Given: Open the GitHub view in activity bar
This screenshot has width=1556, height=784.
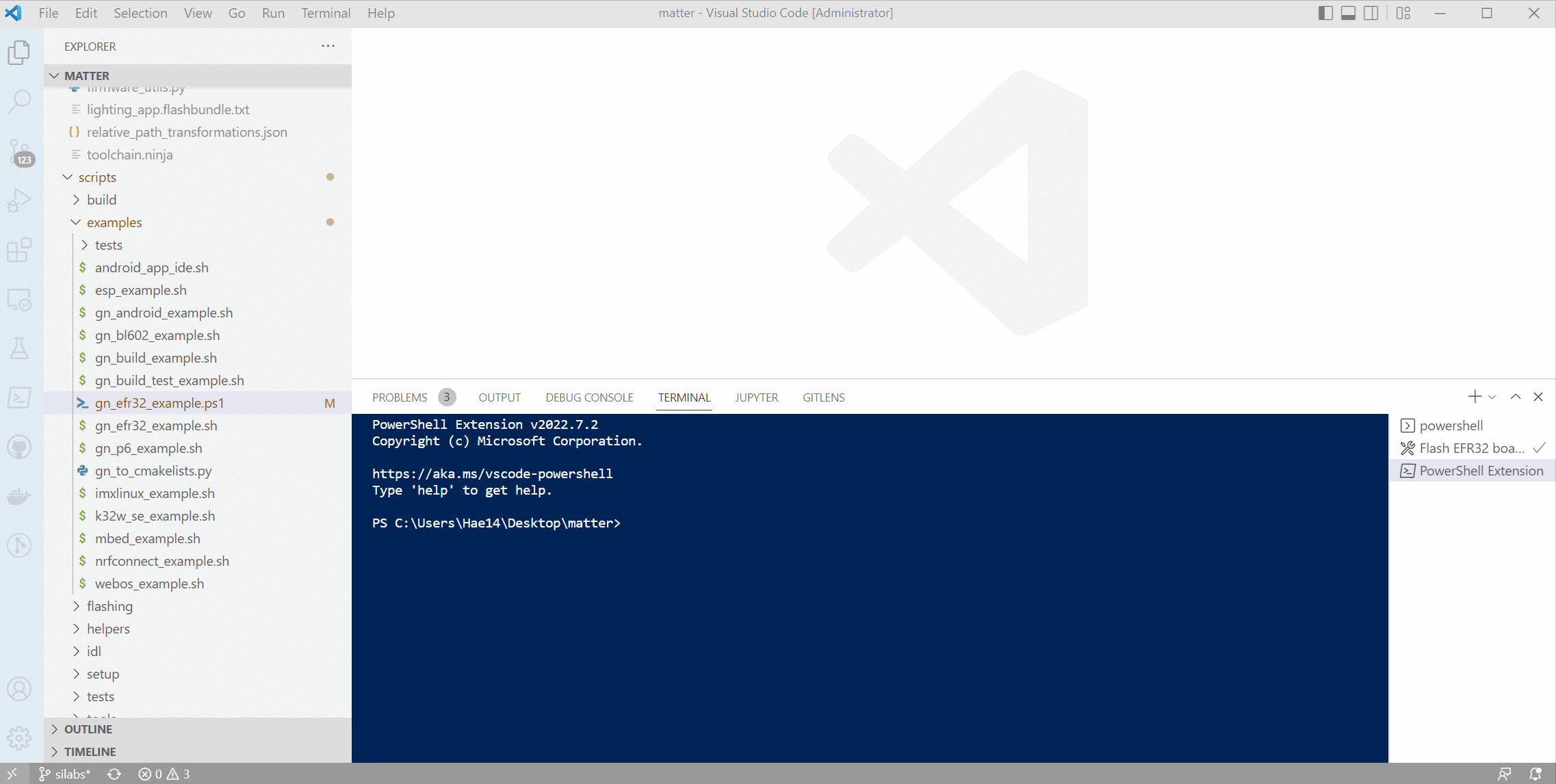Looking at the screenshot, I should click(x=19, y=447).
